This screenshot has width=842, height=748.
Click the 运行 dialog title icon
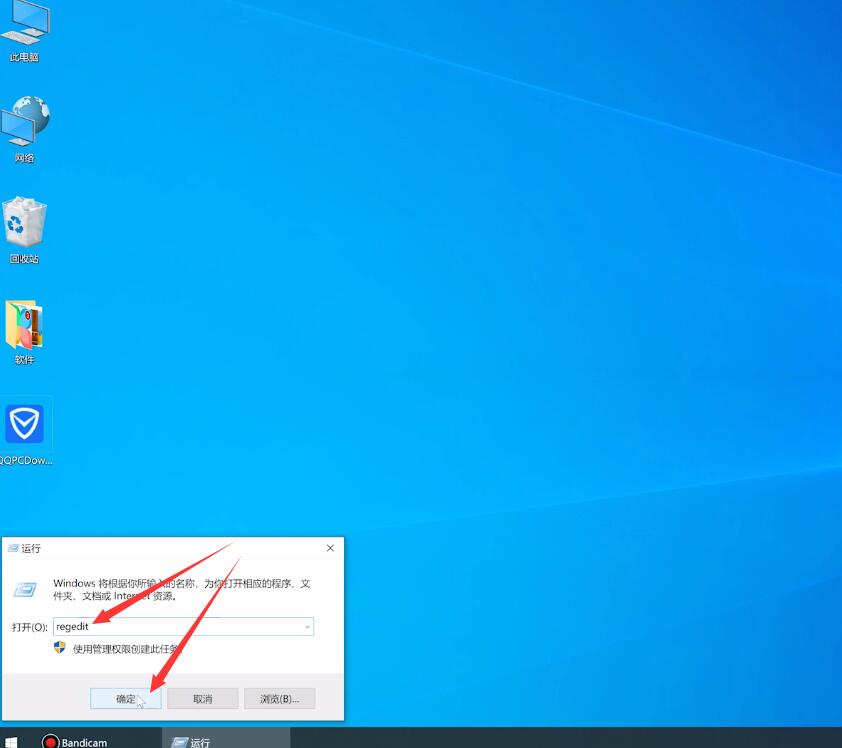tap(13, 548)
